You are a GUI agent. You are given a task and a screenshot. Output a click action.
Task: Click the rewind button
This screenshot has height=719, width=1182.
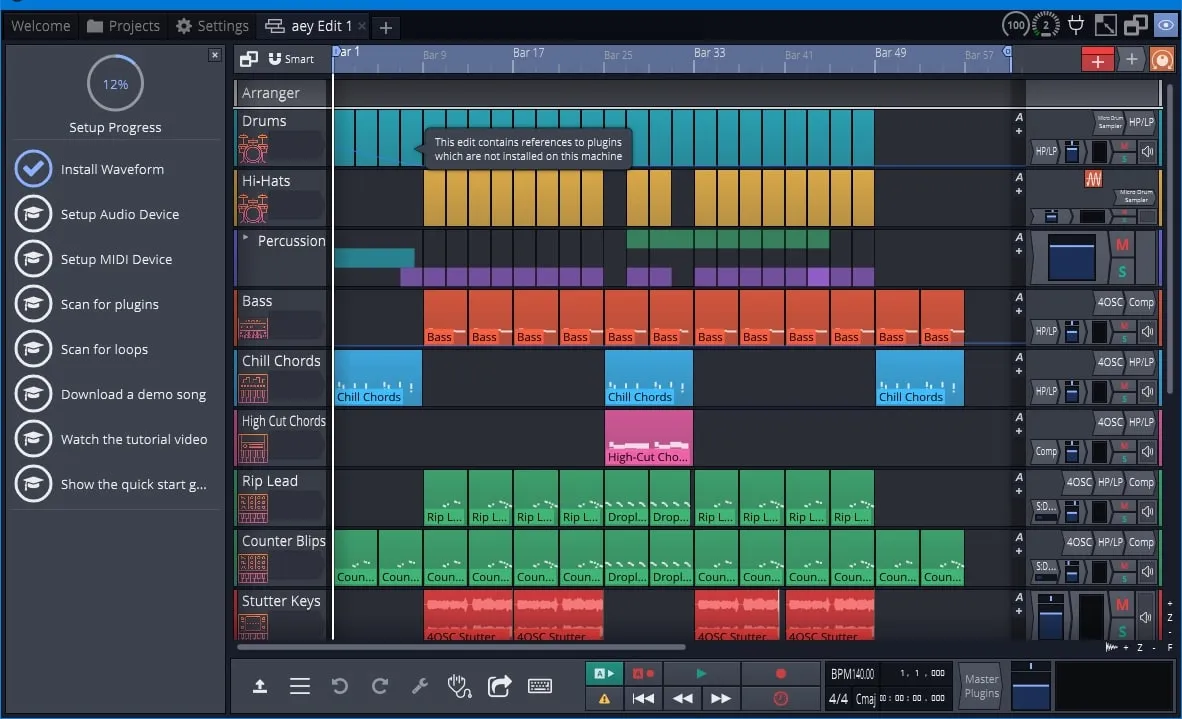tap(682, 699)
